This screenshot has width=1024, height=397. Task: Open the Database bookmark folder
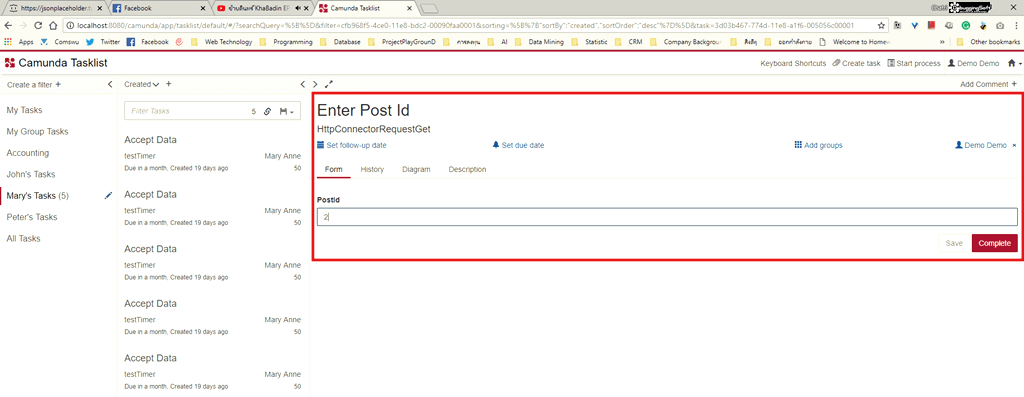(x=340, y=41)
